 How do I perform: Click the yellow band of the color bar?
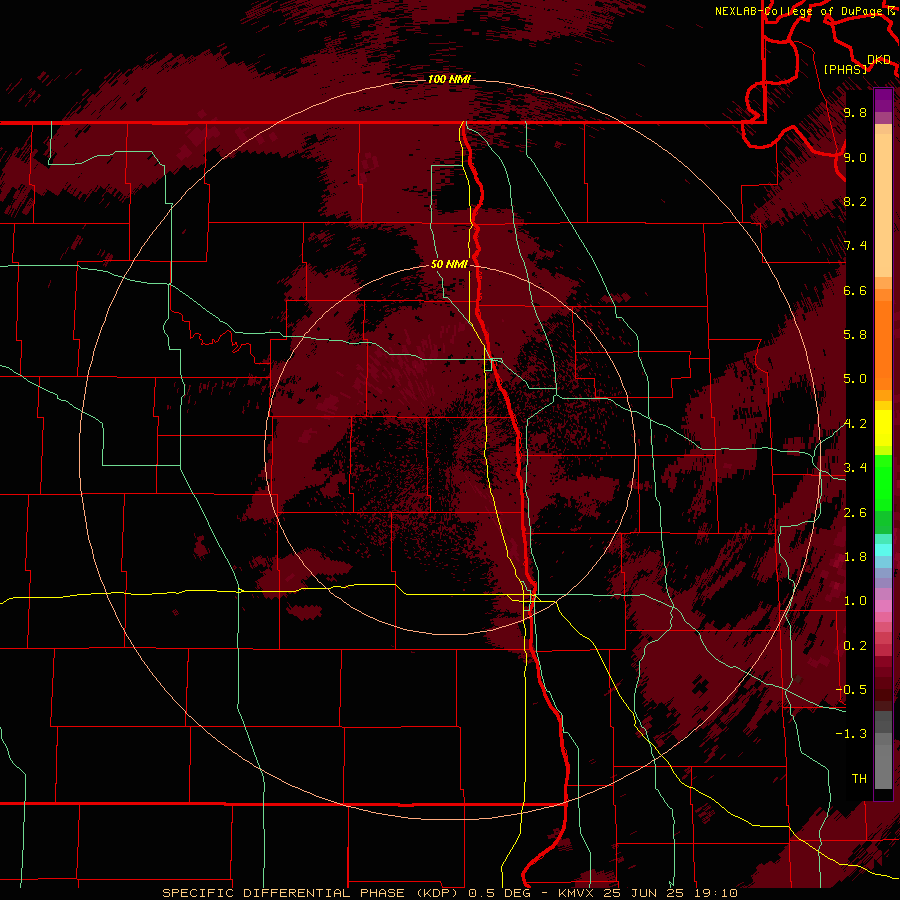click(883, 428)
